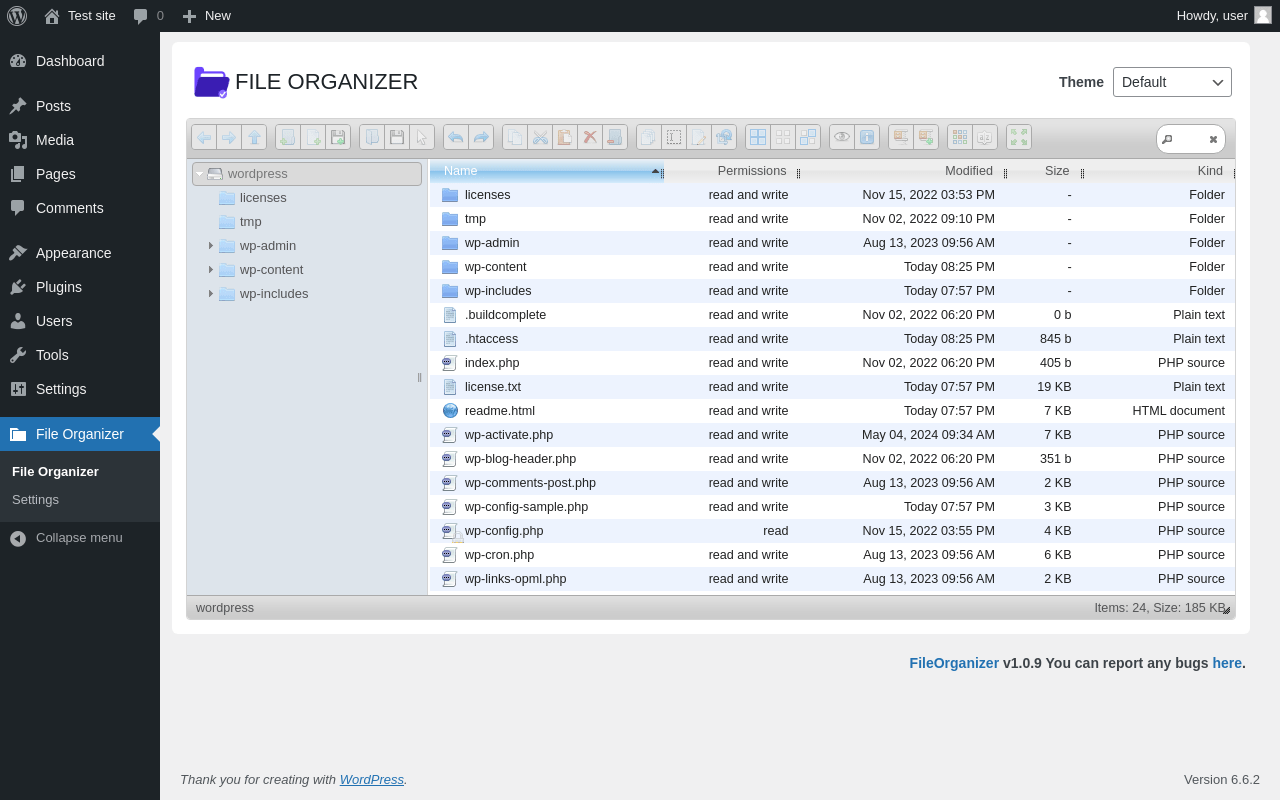Click the New Folder toolbar icon

(288, 137)
